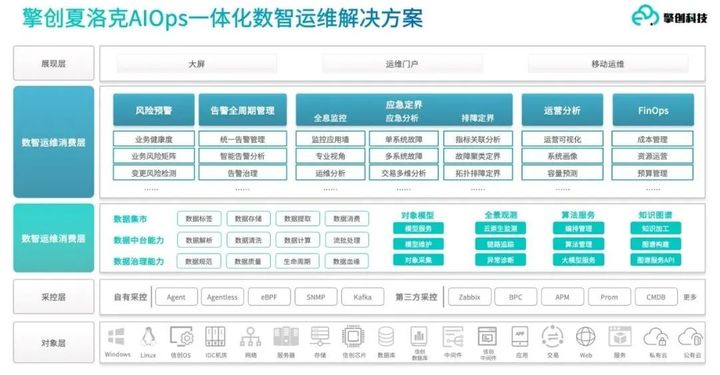
Task: Select the 信创中间件 window icon
Action: 487,336
